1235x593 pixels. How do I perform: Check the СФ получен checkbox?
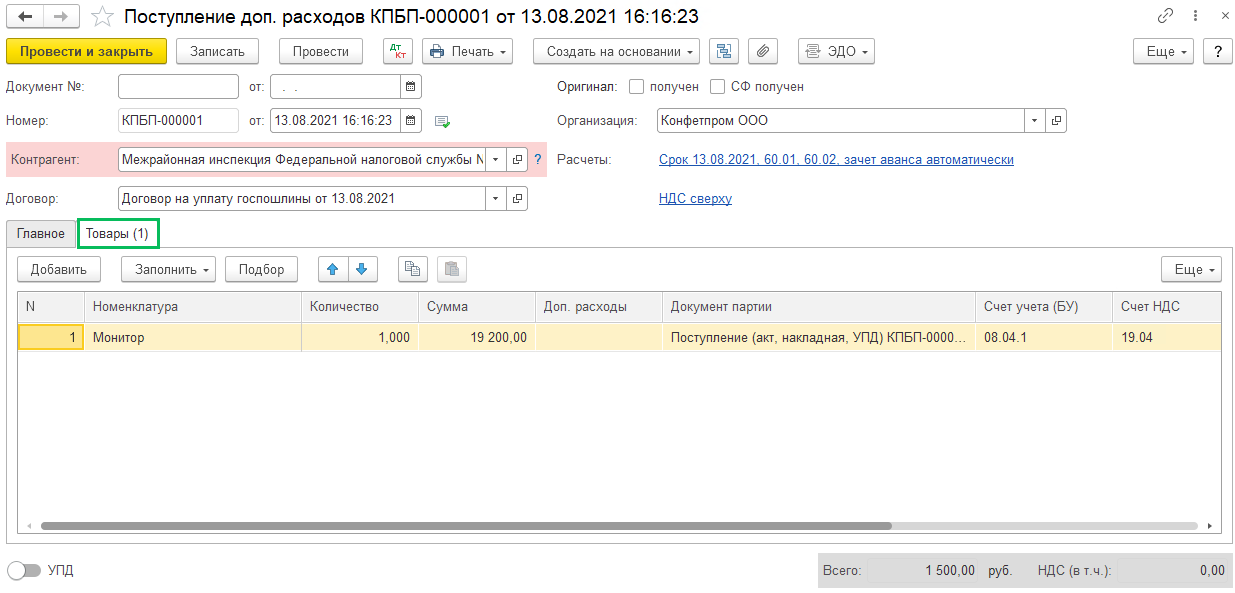[x=717, y=87]
